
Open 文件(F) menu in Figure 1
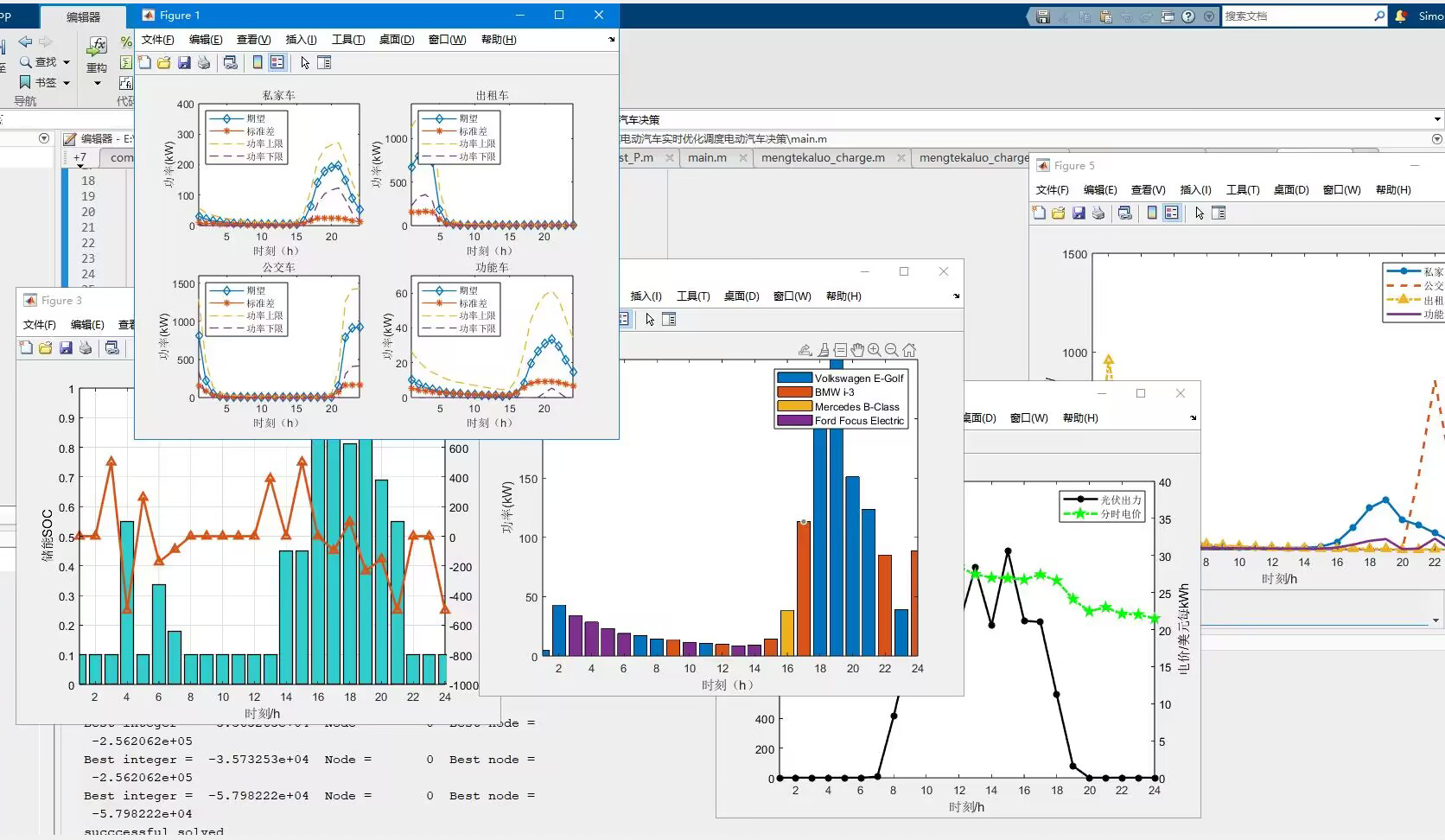click(x=158, y=40)
